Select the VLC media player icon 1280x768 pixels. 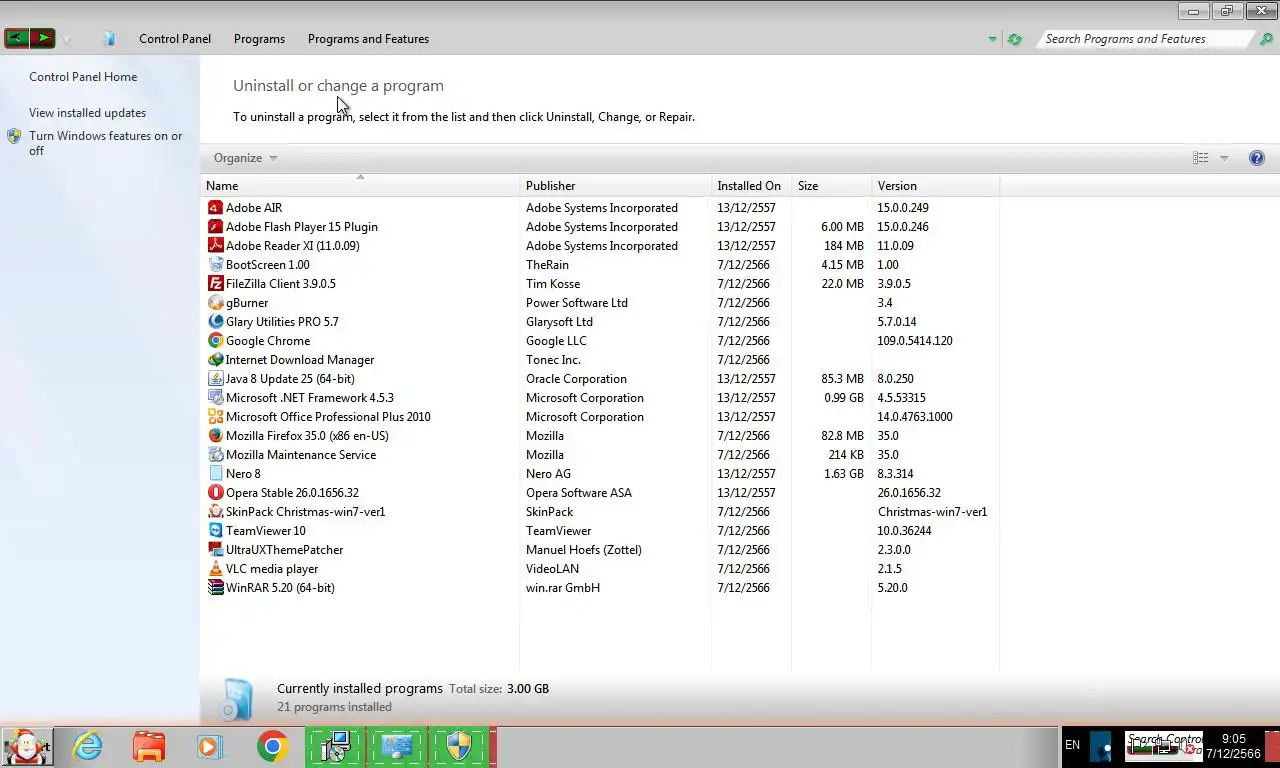[x=215, y=569]
